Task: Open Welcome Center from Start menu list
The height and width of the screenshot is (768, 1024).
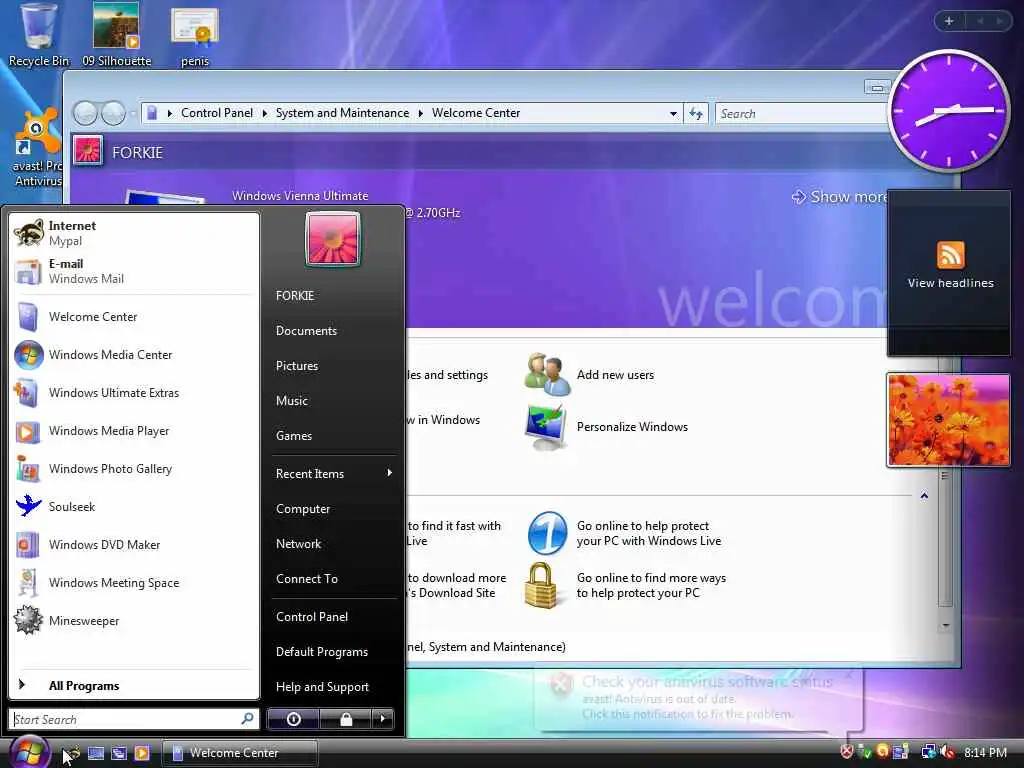Action: click(134, 317)
